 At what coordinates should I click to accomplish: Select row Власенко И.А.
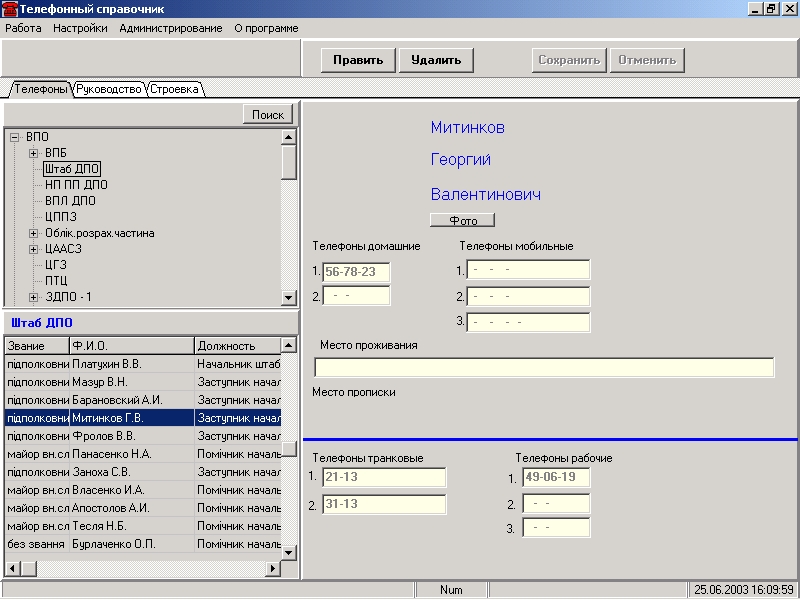point(143,490)
